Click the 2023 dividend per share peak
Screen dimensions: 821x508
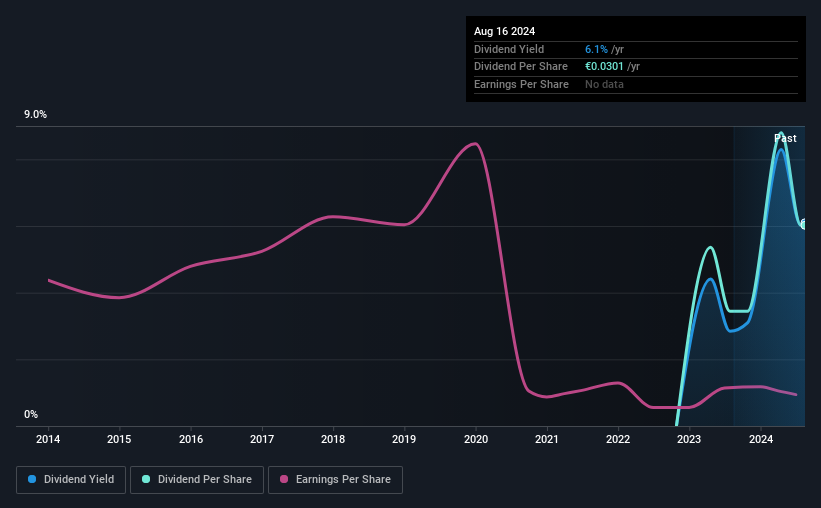tap(711, 247)
